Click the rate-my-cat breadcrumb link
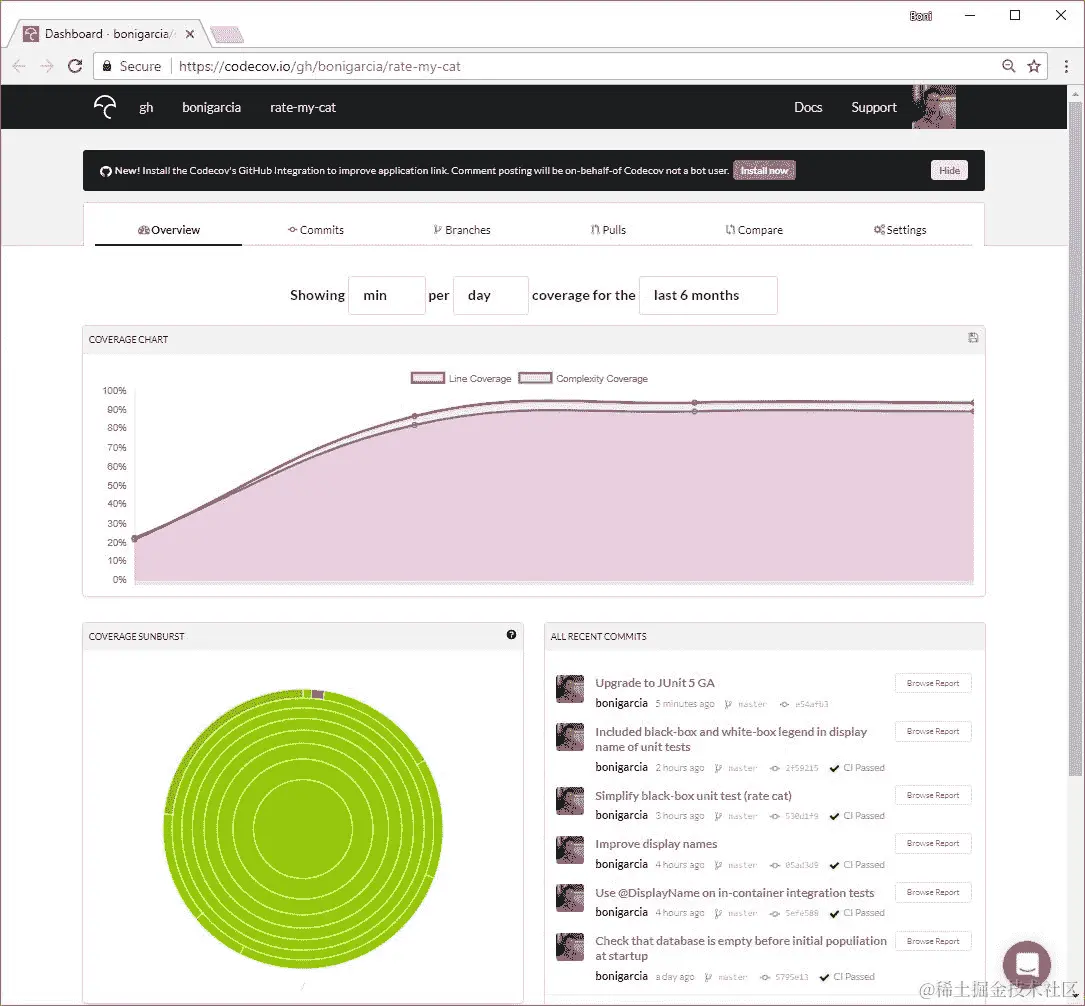The width and height of the screenshot is (1085, 1006). (302, 107)
